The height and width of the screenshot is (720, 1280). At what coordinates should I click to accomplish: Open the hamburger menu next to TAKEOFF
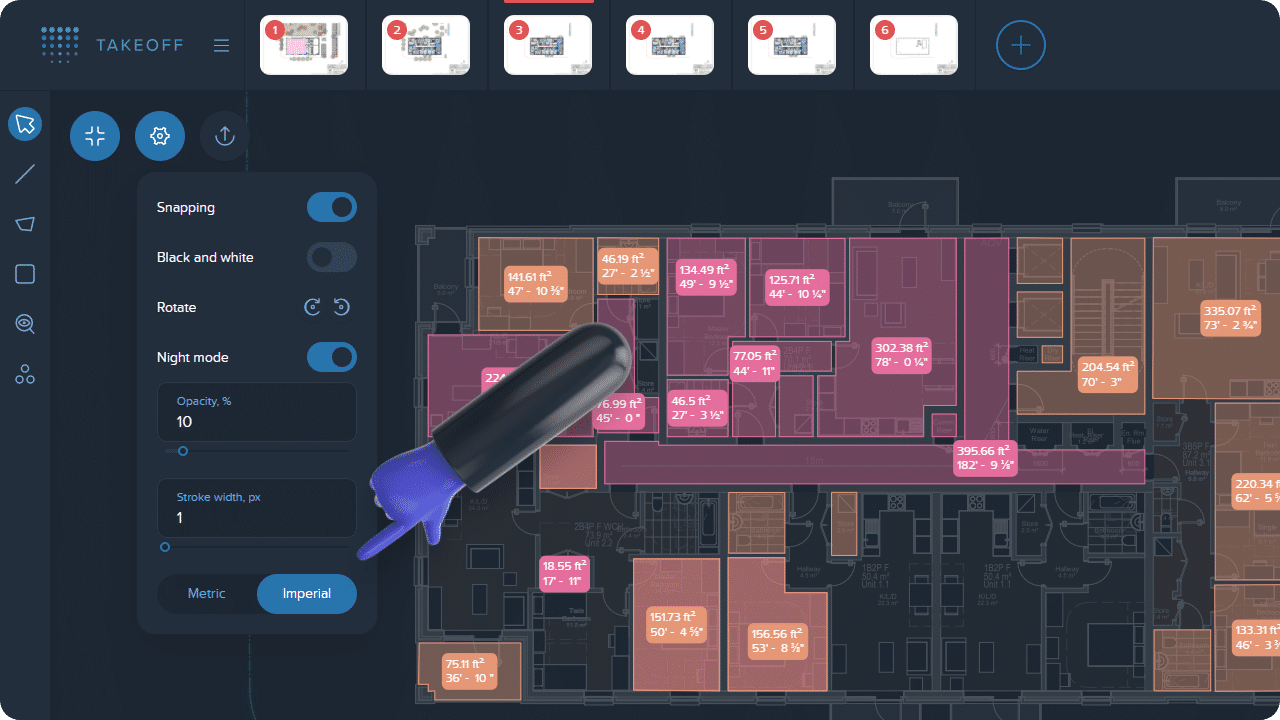[x=222, y=46]
